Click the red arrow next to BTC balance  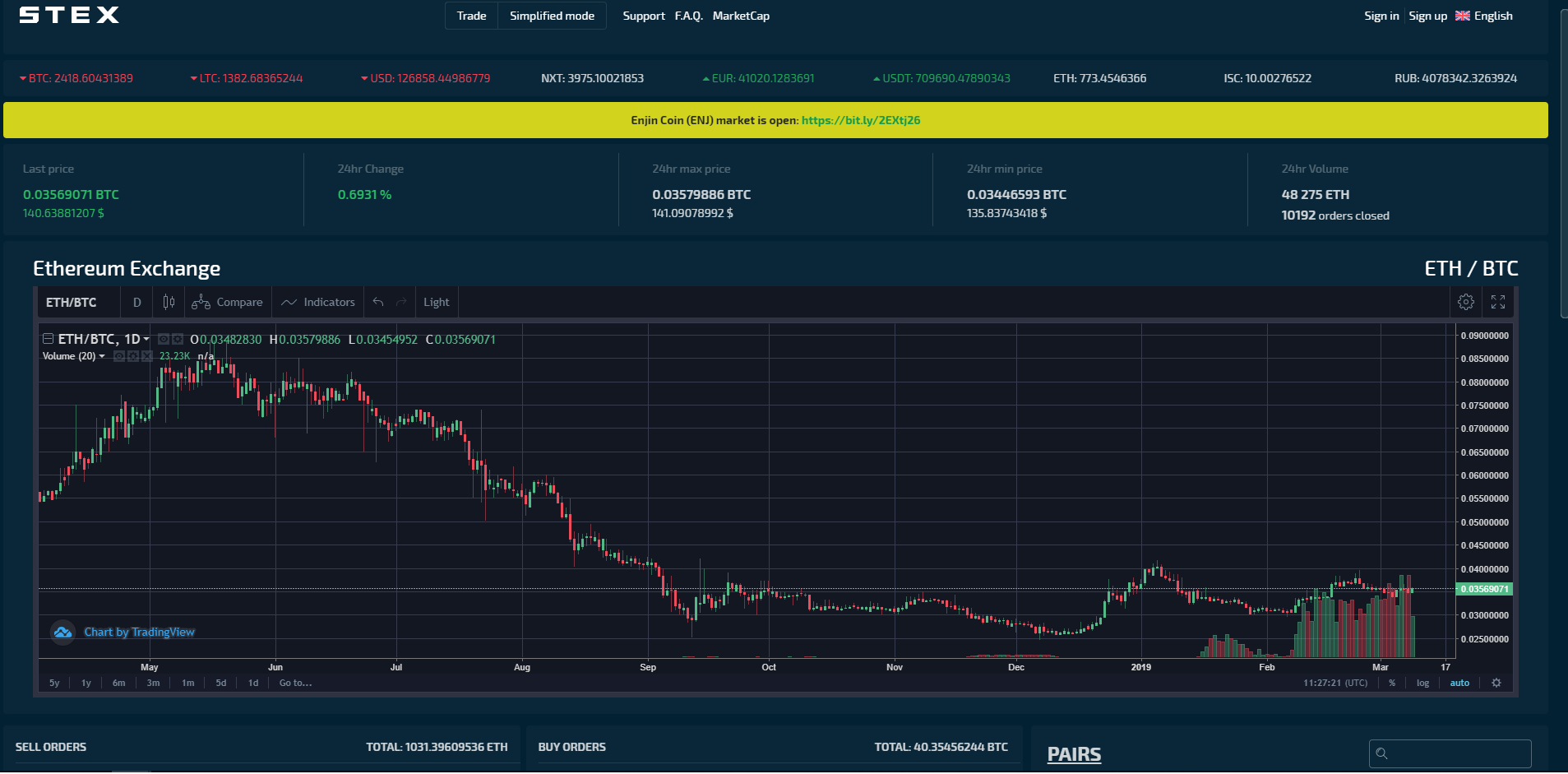23,79
